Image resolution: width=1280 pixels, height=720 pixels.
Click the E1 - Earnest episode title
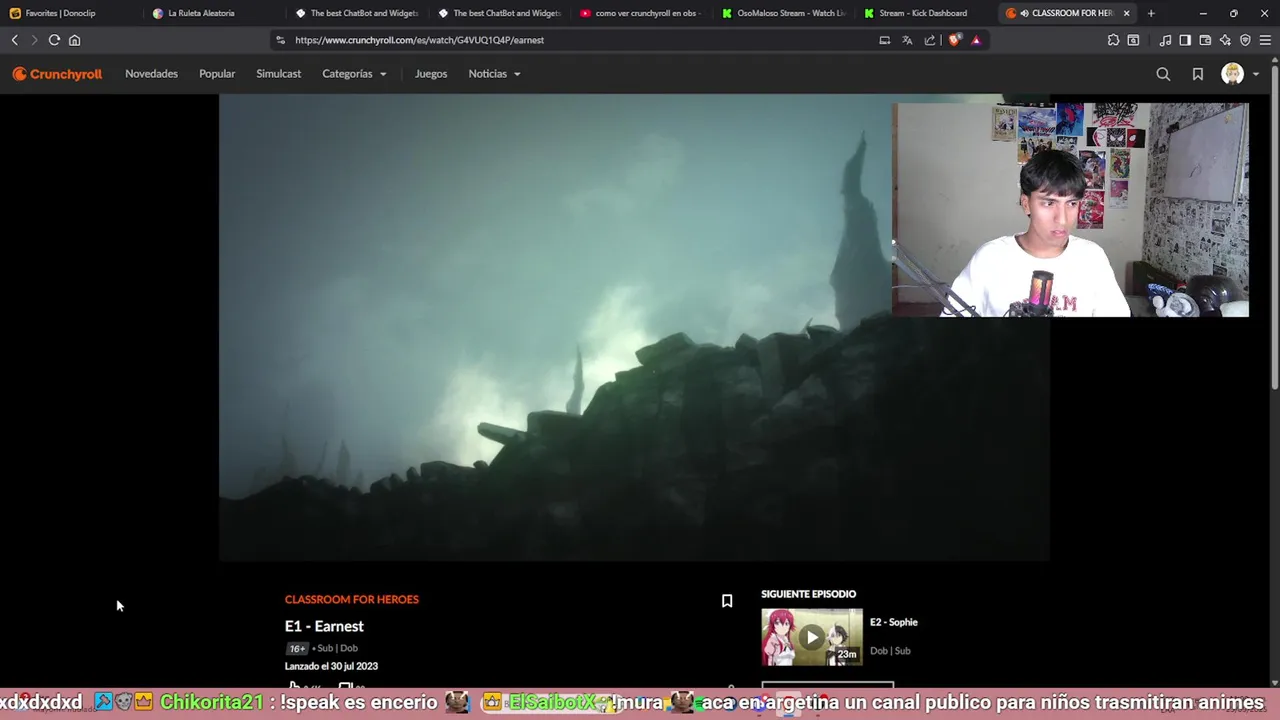click(324, 626)
